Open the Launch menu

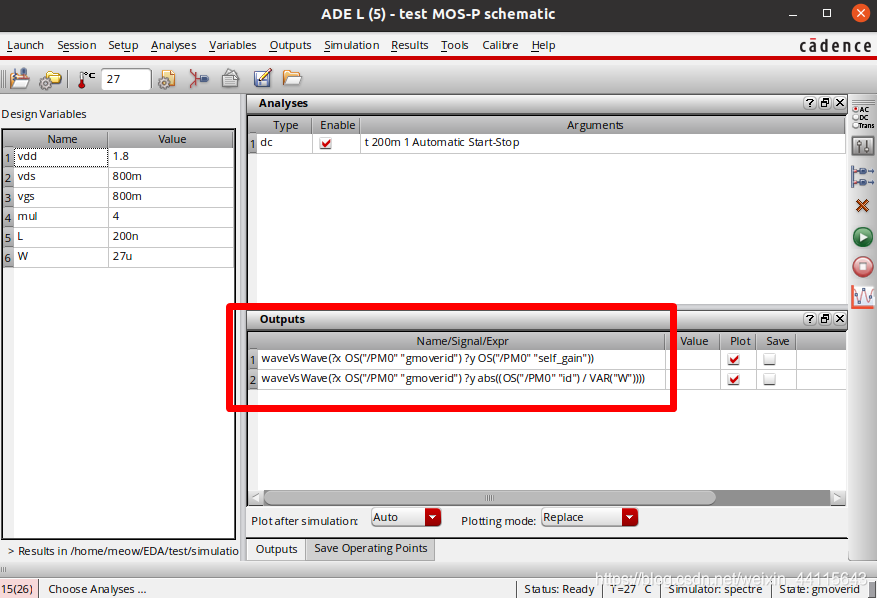(25, 45)
